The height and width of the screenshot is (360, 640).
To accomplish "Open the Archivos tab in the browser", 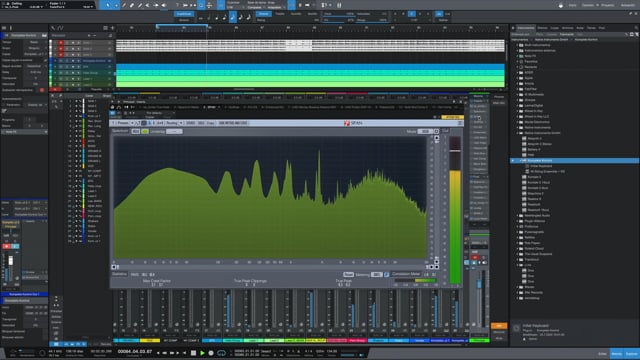I will tap(567, 28).
